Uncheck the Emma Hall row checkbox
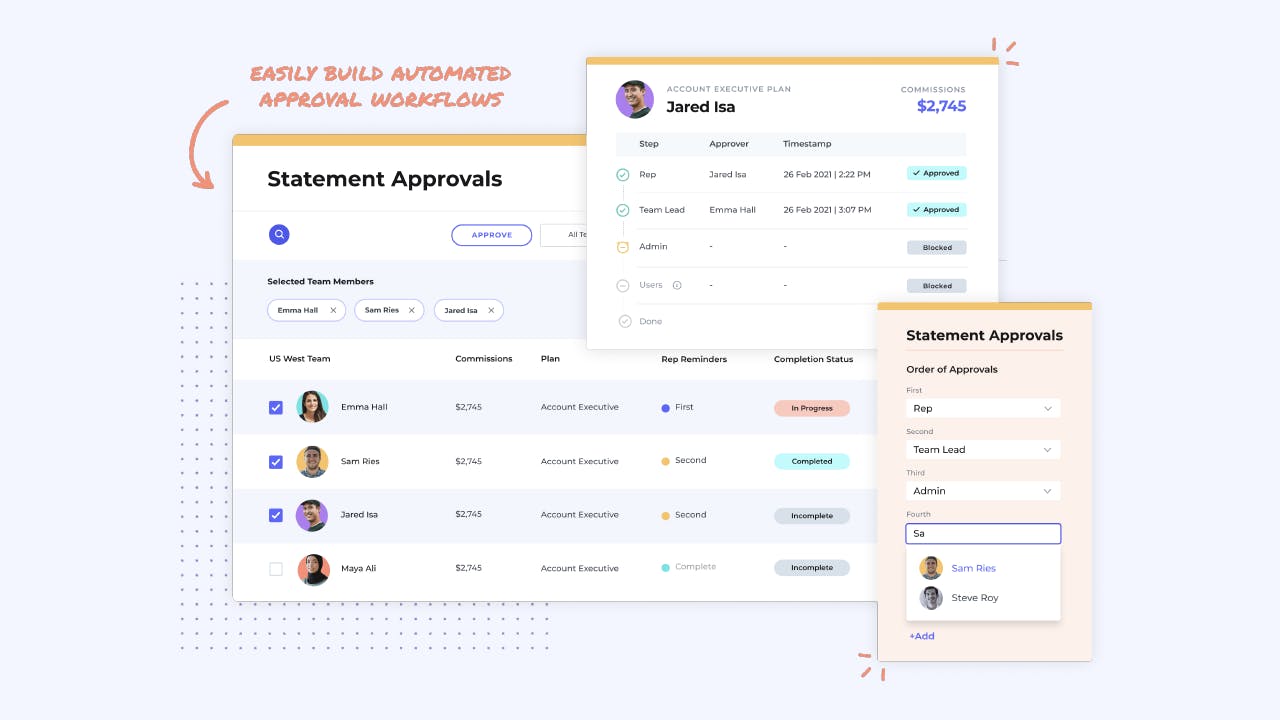The height and width of the screenshot is (720, 1280). 276,407
